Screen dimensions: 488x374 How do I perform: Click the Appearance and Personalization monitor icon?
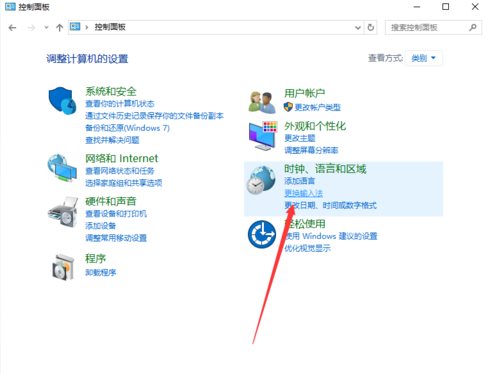coord(263,136)
